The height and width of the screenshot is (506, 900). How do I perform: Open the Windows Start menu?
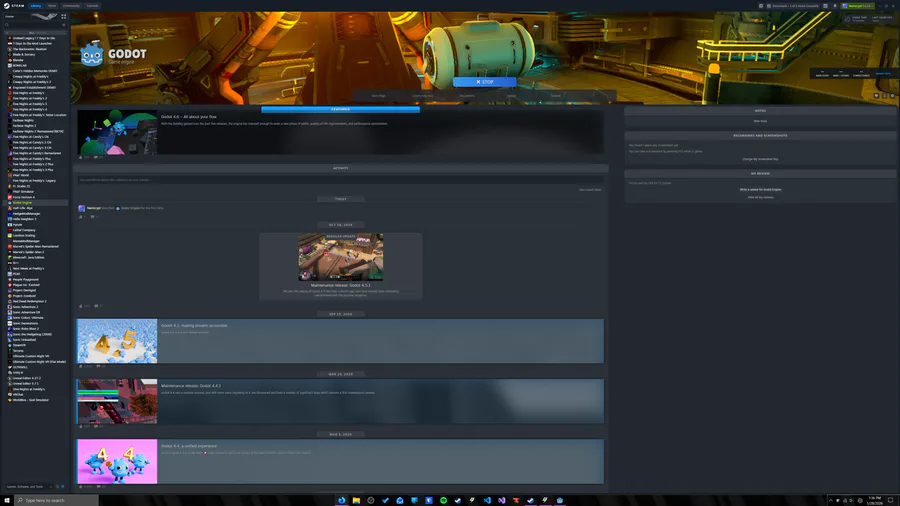click(7, 500)
